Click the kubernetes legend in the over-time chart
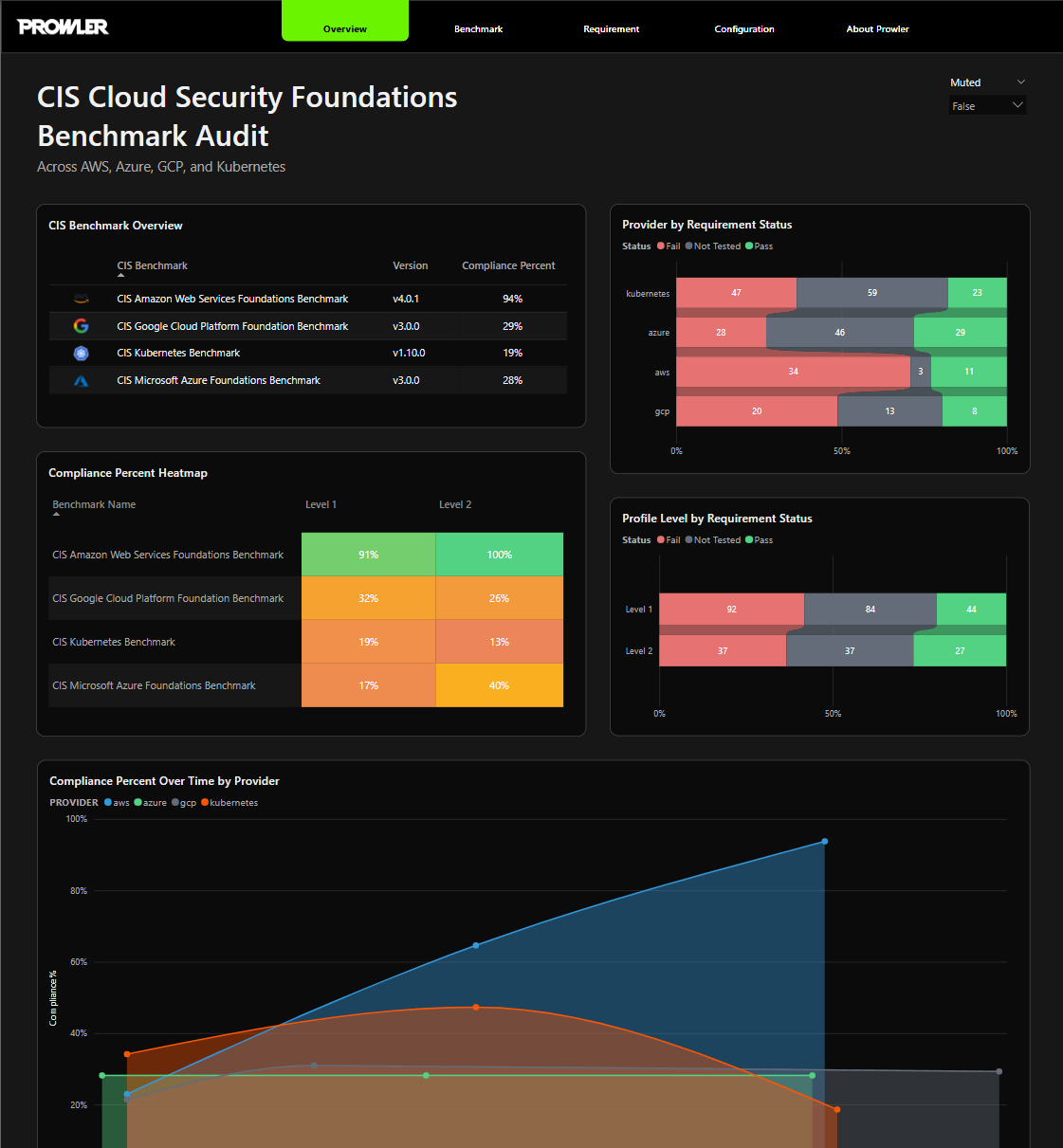The width and height of the screenshot is (1063, 1148). point(229,803)
